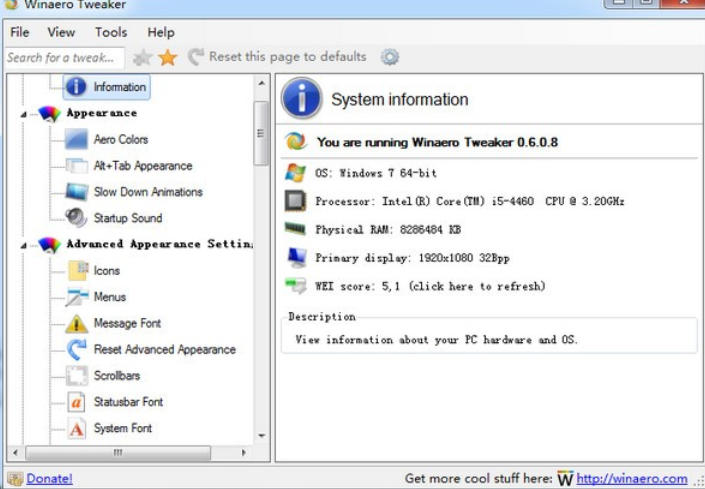Select the Alt+Tab Appearance icon
Viewport: 705px width, 489px height.
click(x=77, y=166)
